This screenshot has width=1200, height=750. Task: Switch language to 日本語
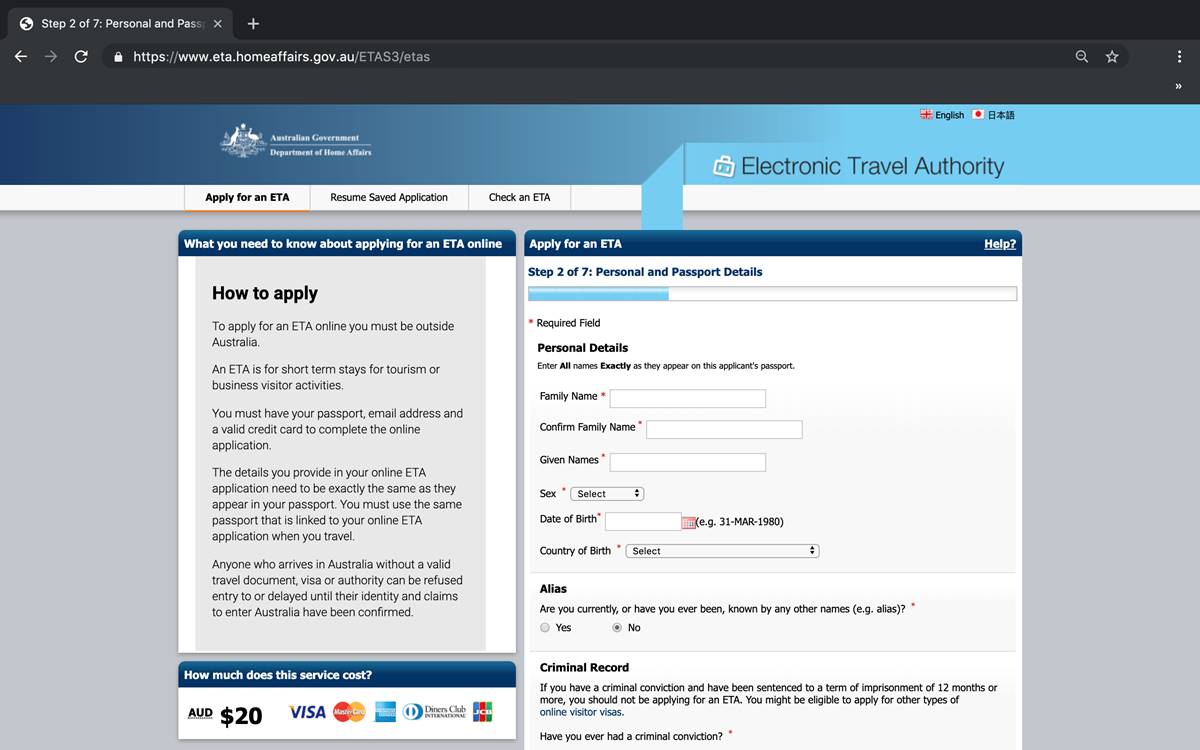1001,115
